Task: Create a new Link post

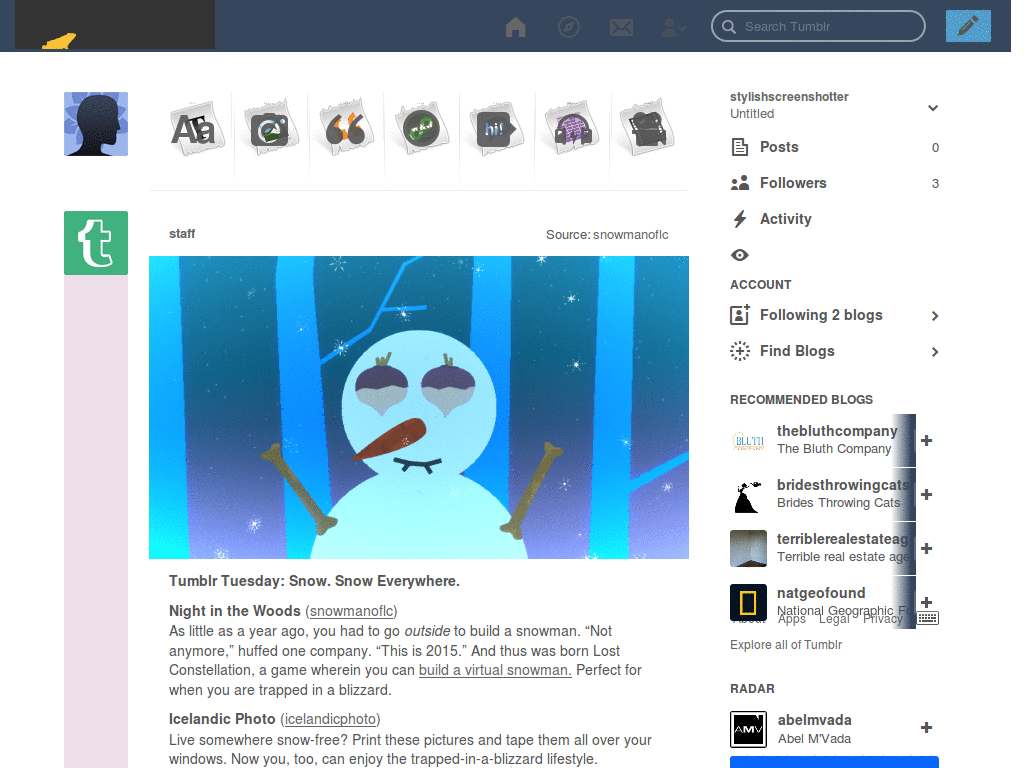Action: 421,129
